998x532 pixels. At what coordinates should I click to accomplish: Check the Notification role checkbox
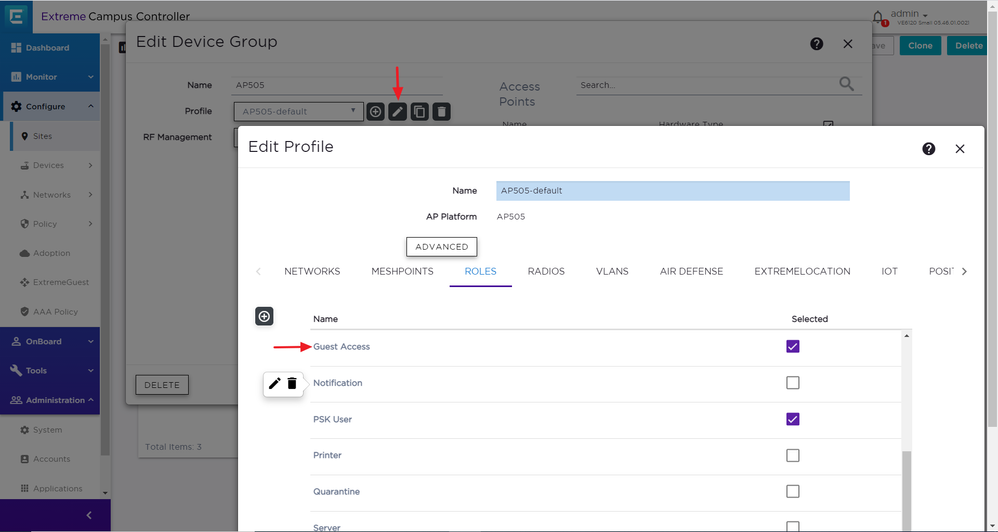[x=792, y=382]
